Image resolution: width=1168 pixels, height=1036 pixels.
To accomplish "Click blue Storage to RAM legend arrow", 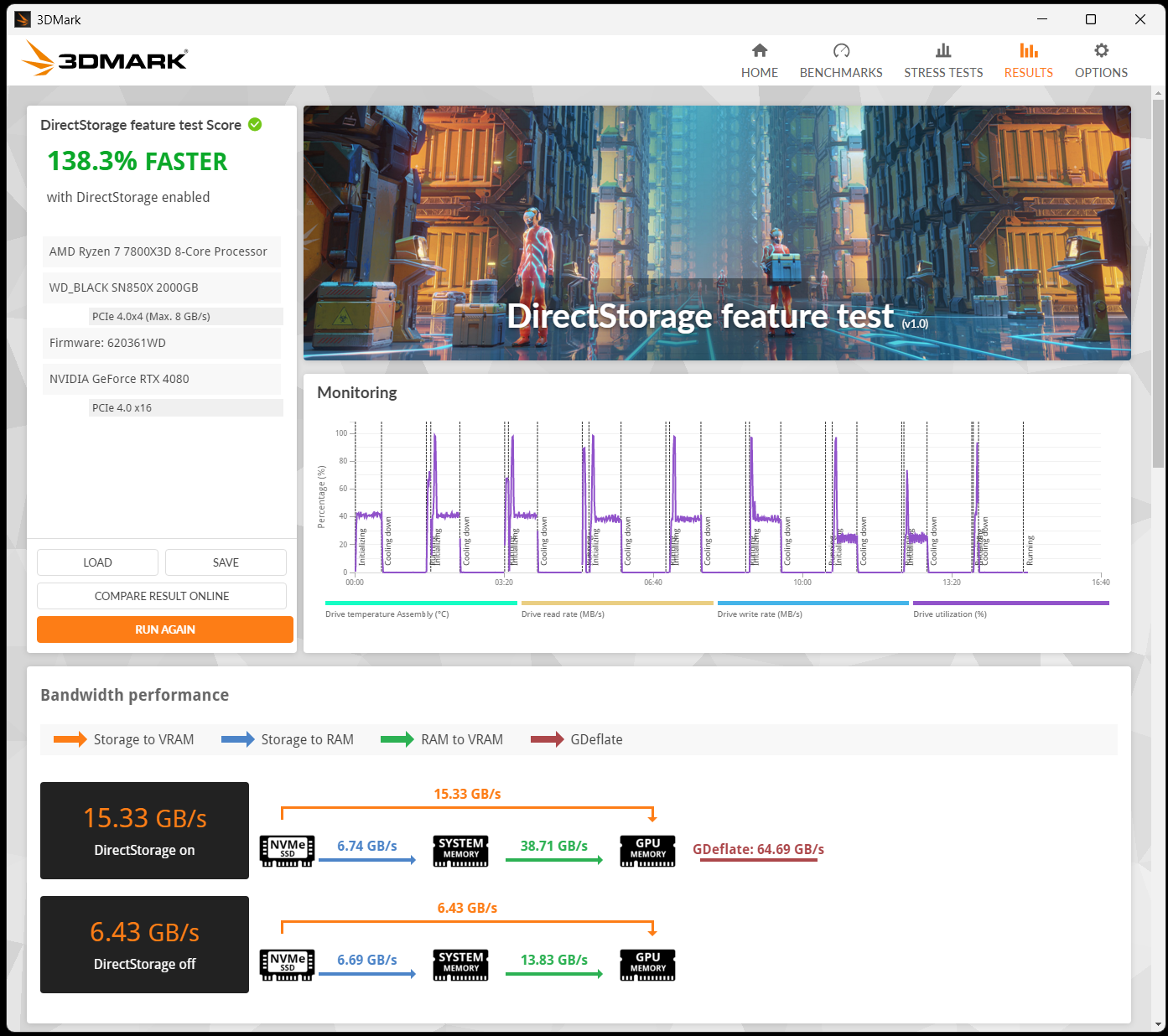I will 238,739.
